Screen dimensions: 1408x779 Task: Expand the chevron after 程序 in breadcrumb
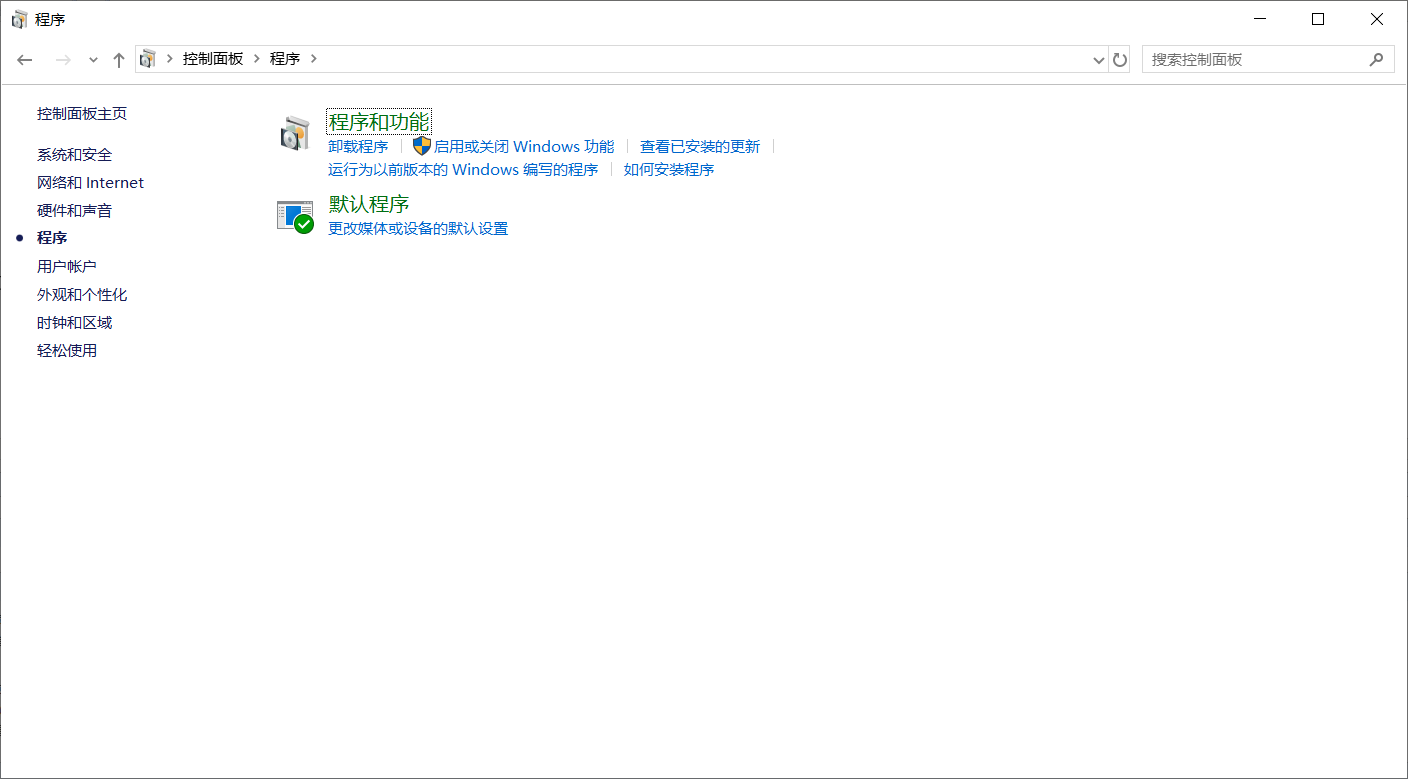pos(313,59)
